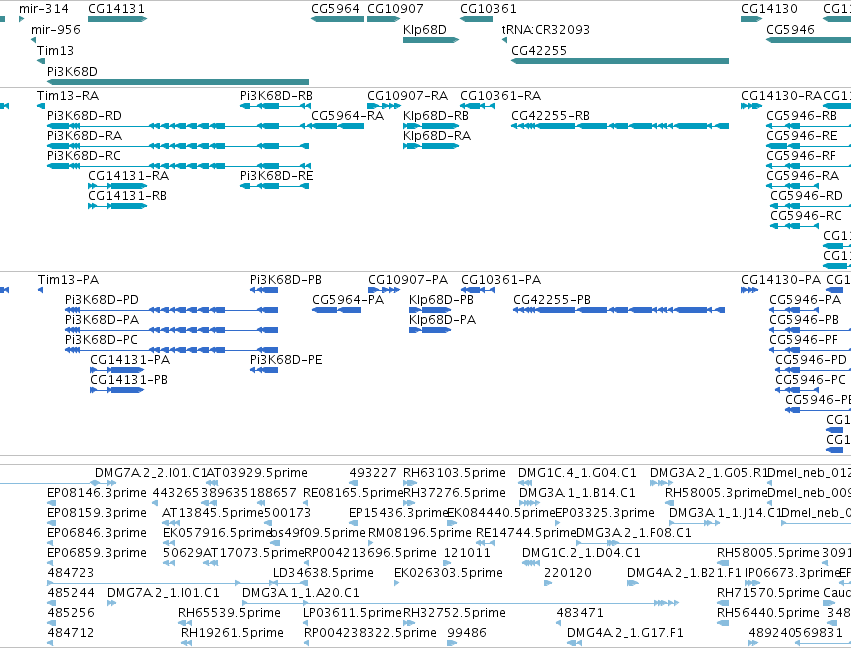Select the CG5946 gene label

[790, 29]
